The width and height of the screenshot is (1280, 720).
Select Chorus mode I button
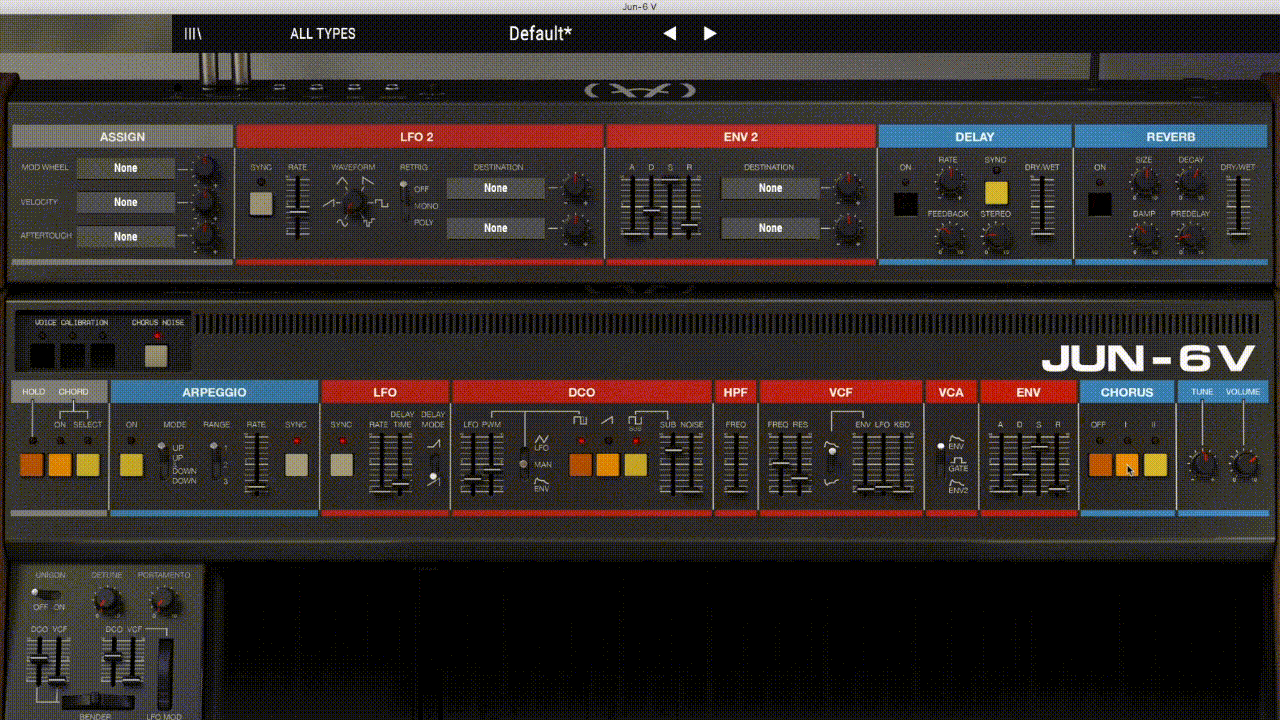pyautogui.click(x=1128, y=465)
